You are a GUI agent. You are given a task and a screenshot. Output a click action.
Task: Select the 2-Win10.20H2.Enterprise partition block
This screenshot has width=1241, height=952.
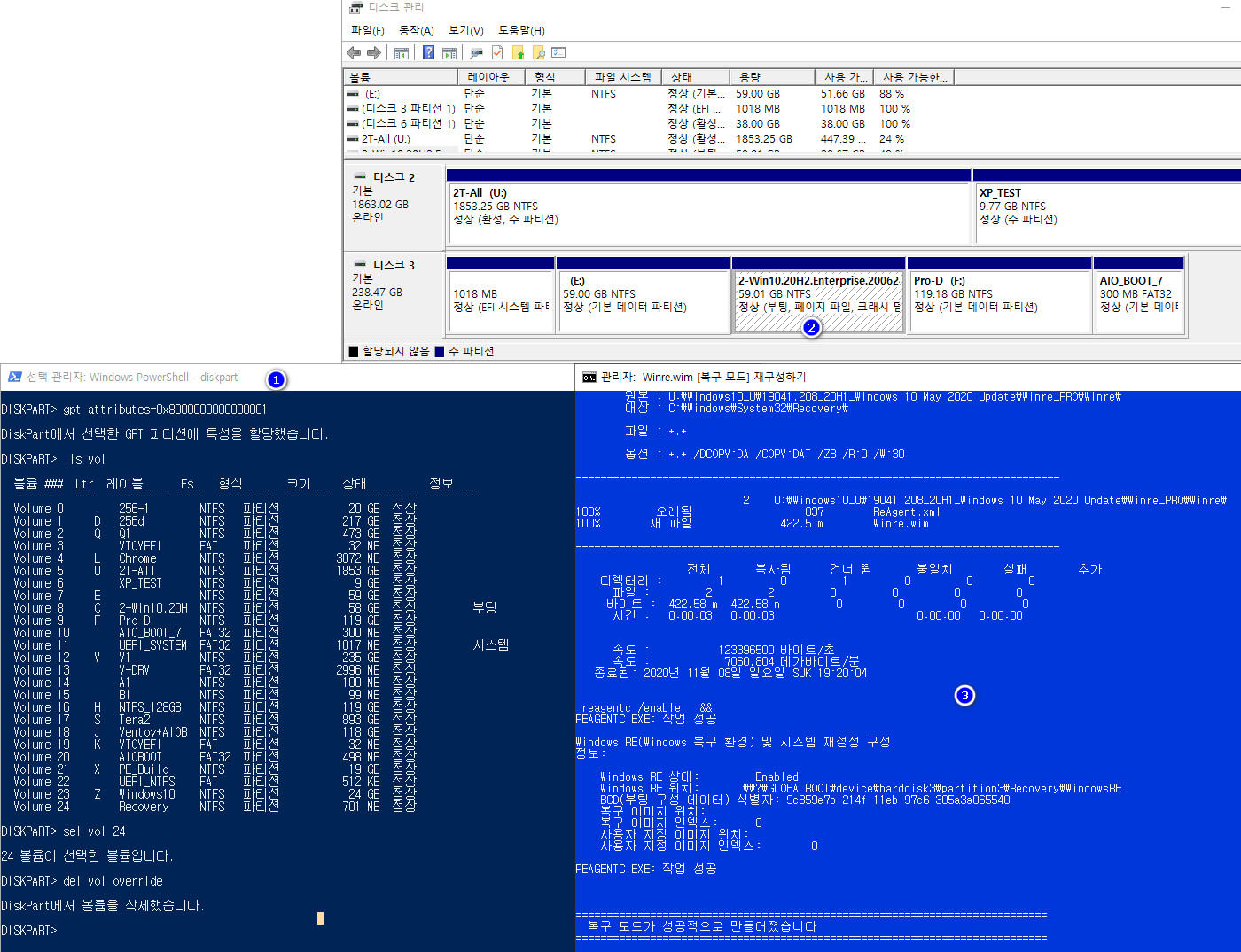click(x=819, y=295)
